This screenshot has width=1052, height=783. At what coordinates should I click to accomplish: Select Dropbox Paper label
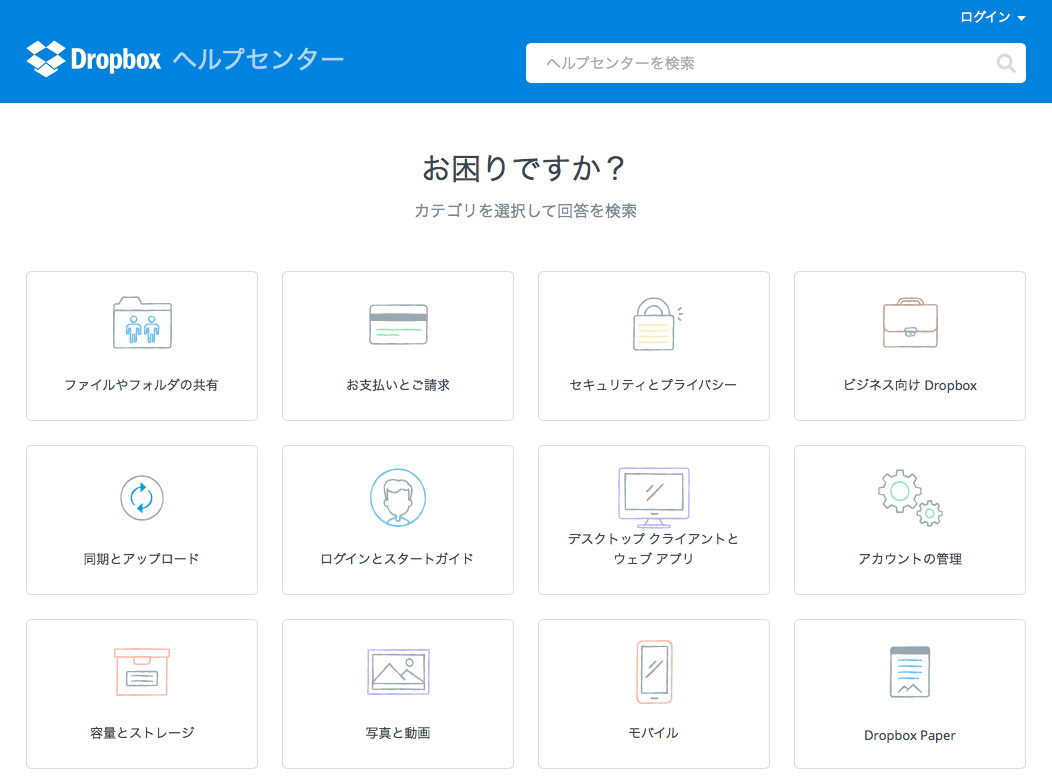coord(910,735)
